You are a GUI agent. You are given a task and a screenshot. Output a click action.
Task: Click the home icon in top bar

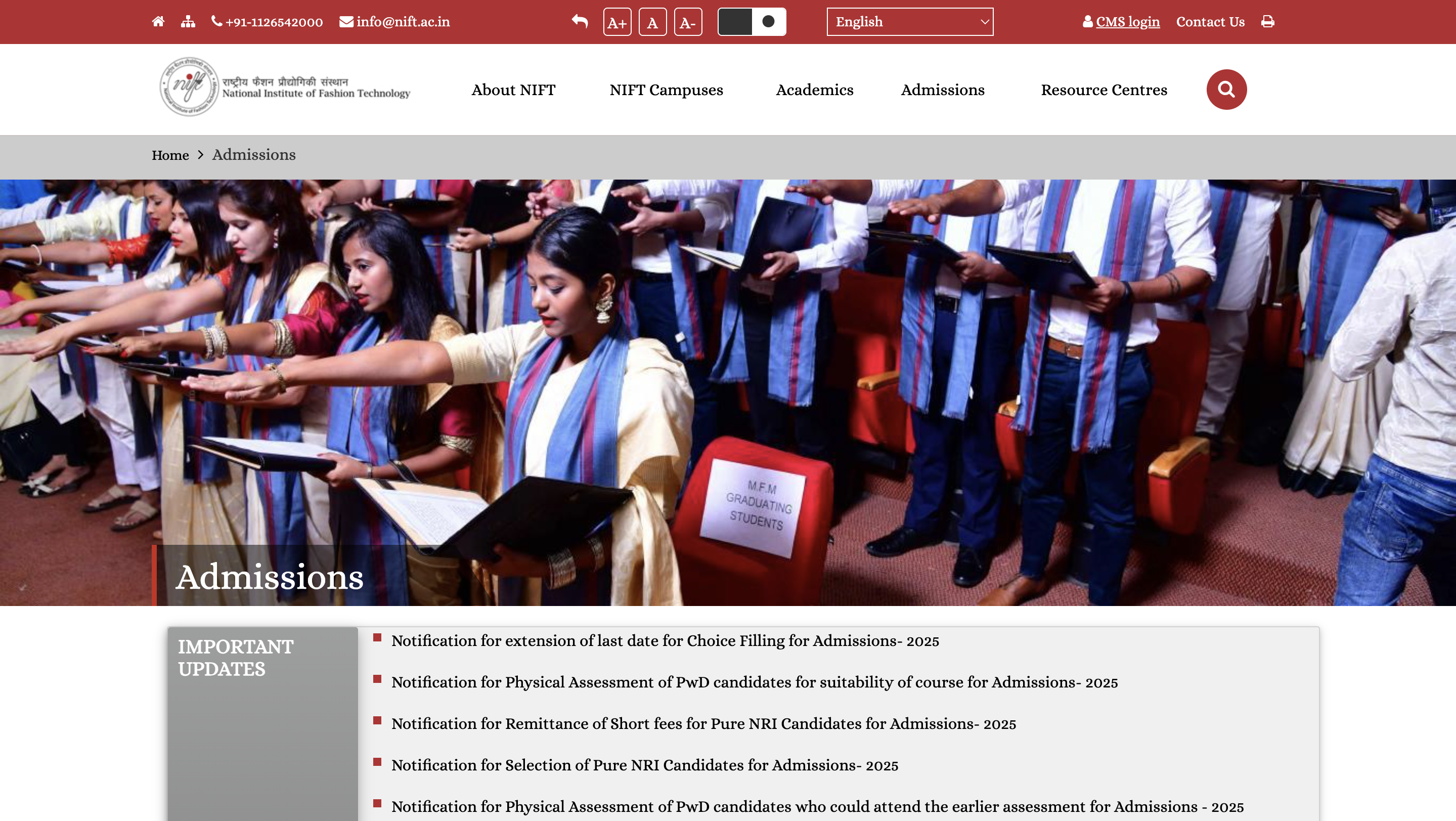pyautogui.click(x=158, y=21)
